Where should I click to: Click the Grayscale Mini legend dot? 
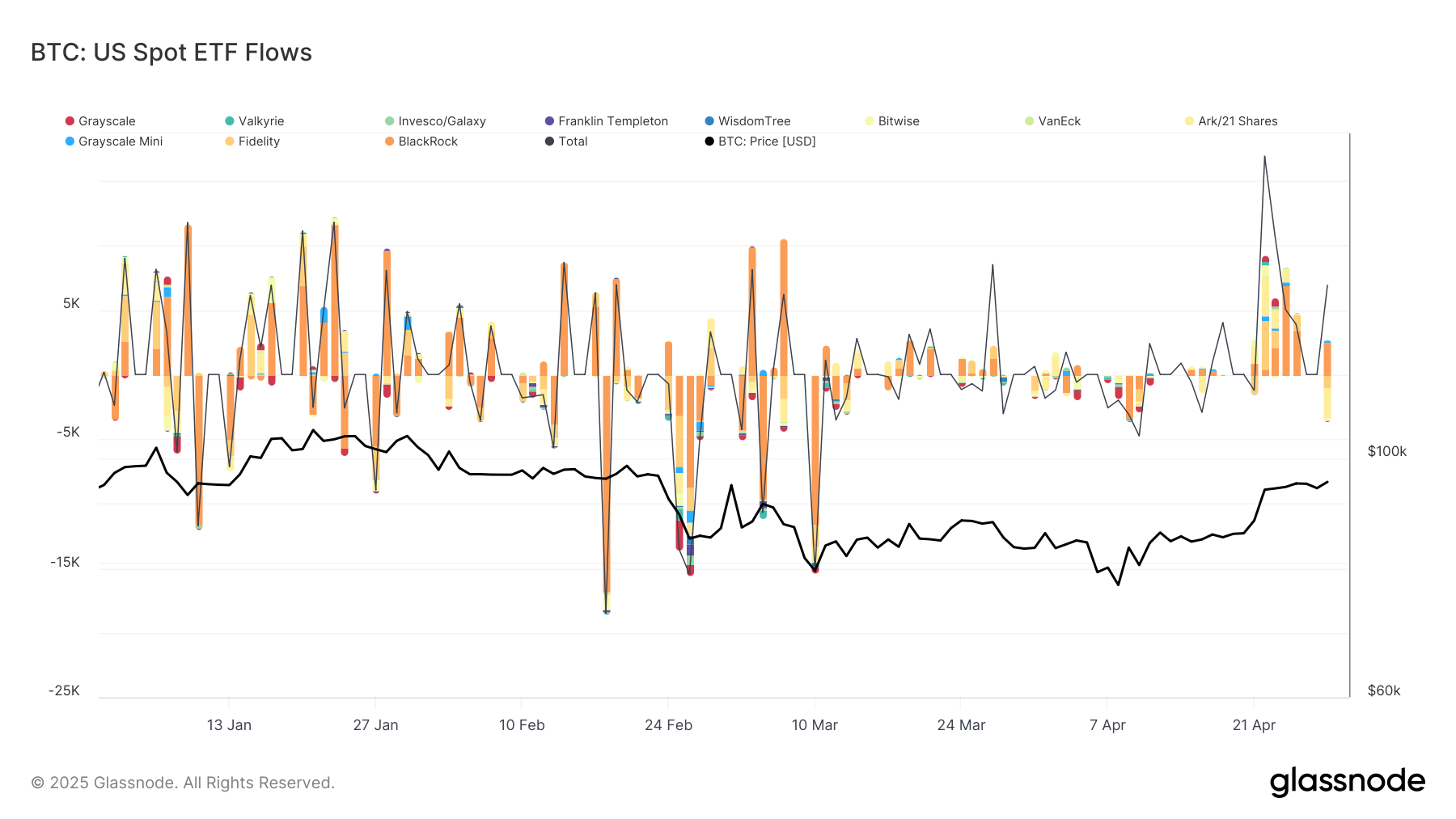70,141
